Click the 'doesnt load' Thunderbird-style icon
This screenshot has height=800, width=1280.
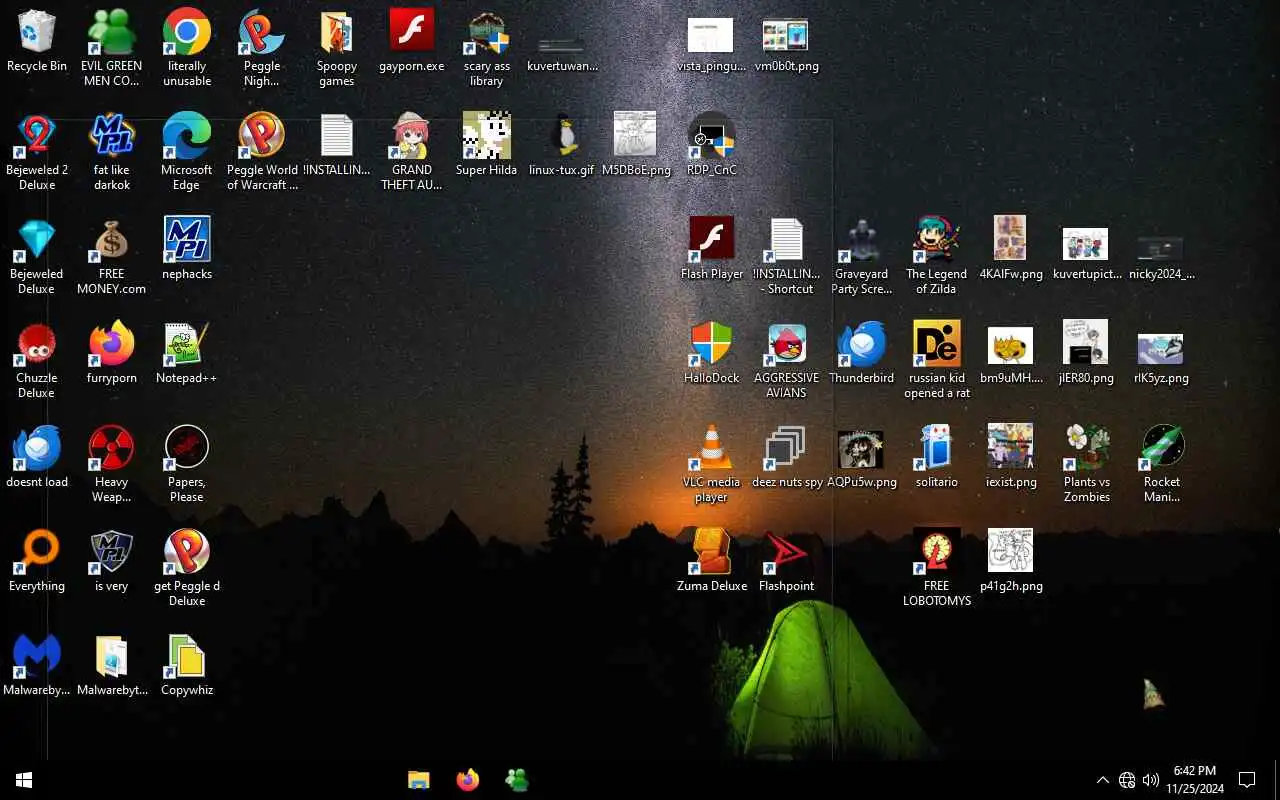coord(37,448)
